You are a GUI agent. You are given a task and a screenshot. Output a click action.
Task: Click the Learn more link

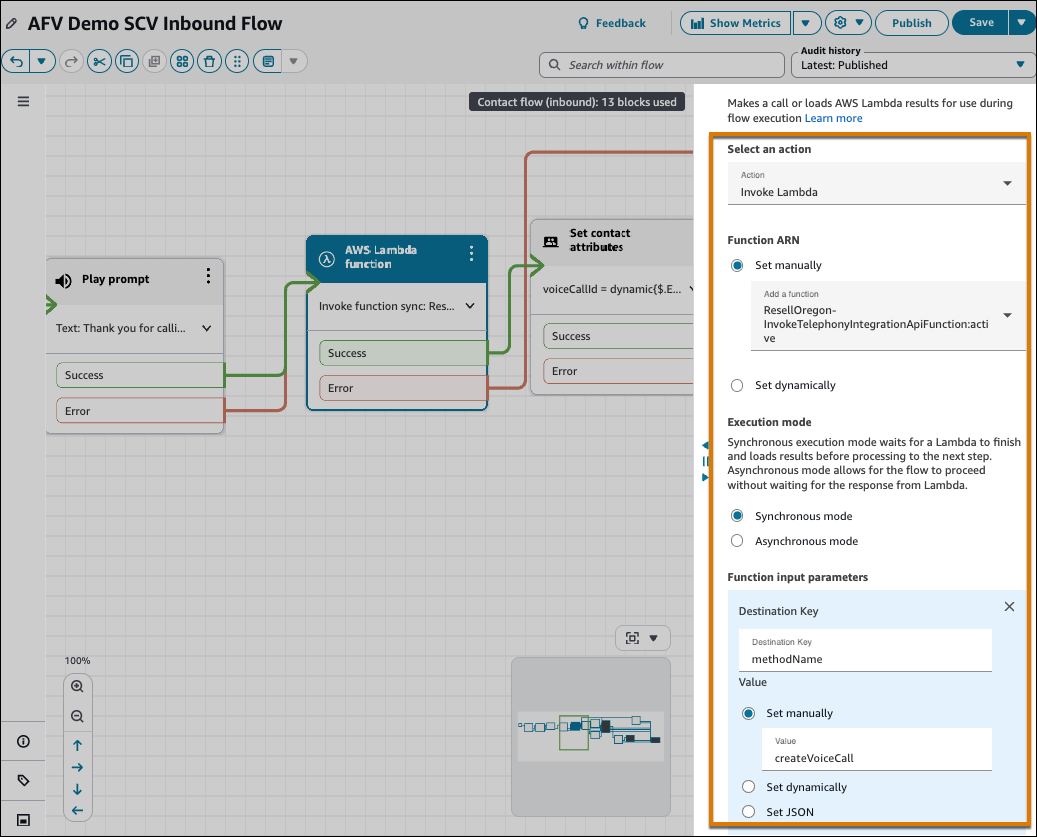(x=833, y=118)
